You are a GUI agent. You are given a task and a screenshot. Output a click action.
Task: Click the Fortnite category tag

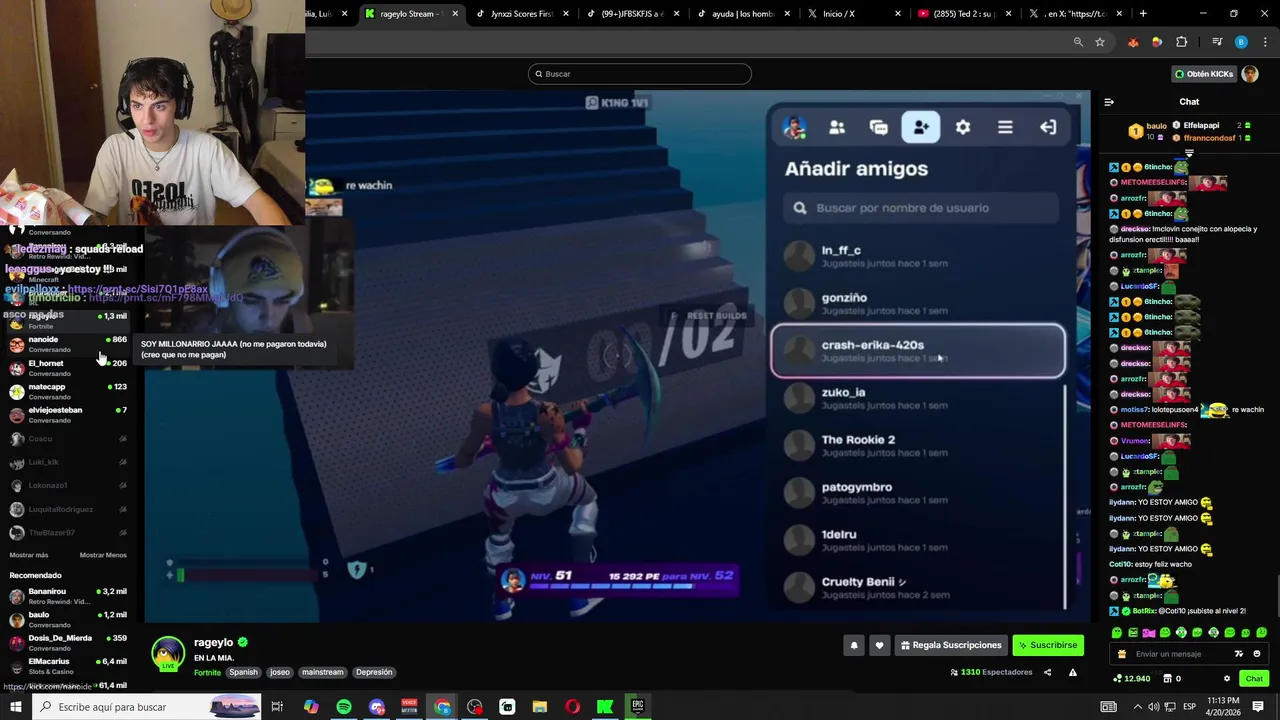207,672
